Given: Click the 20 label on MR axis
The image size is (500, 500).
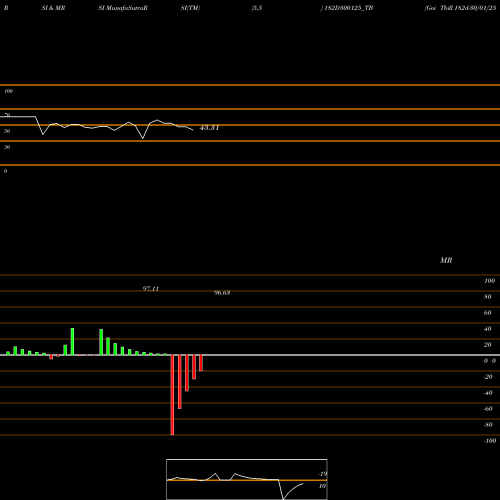Looking at the screenshot, I should tap(488, 345).
